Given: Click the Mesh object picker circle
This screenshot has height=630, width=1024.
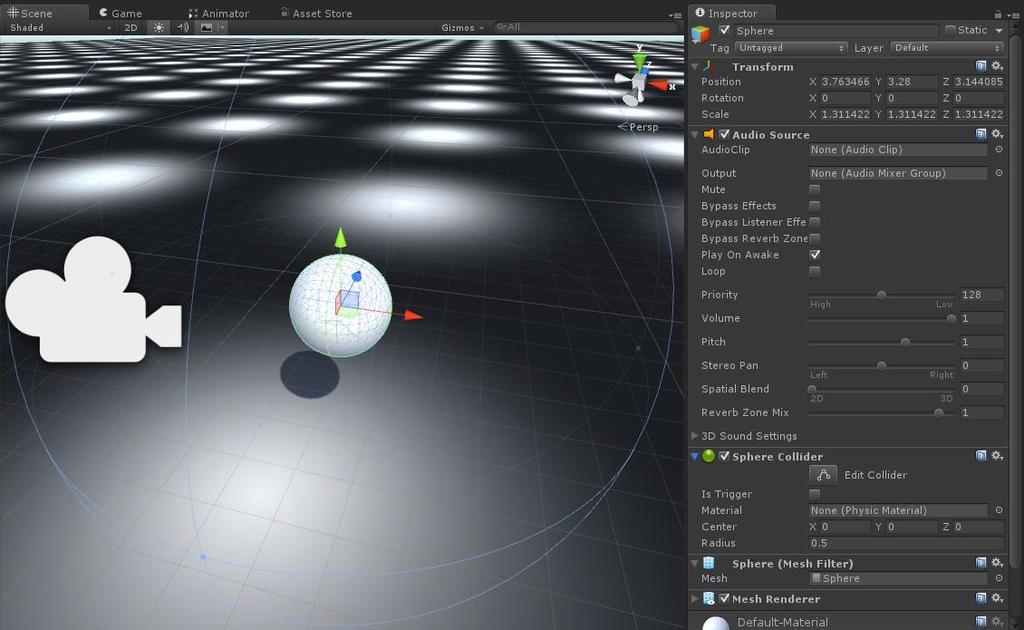Looking at the screenshot, I should click(x=999, y=578).
